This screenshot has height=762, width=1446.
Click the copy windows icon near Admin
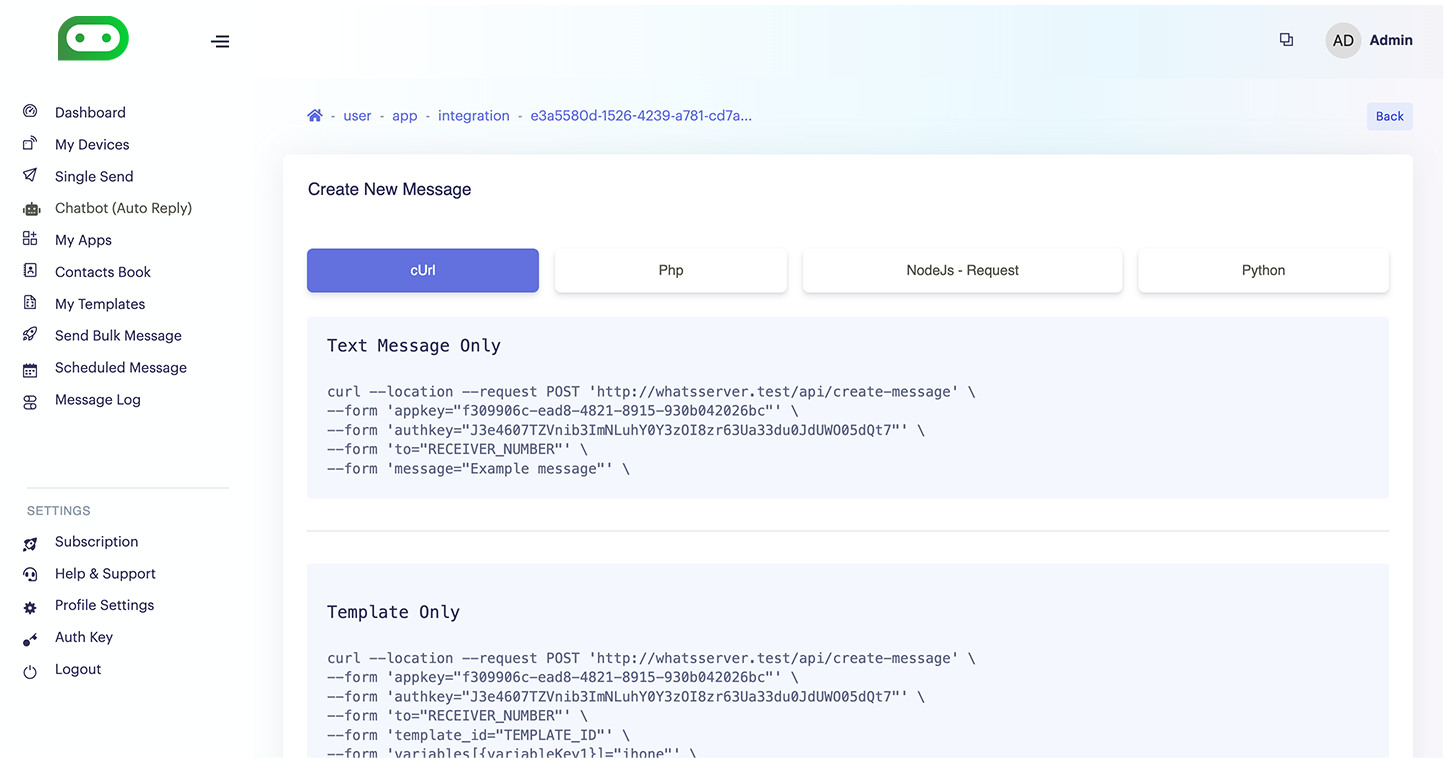pos(1286,40)
